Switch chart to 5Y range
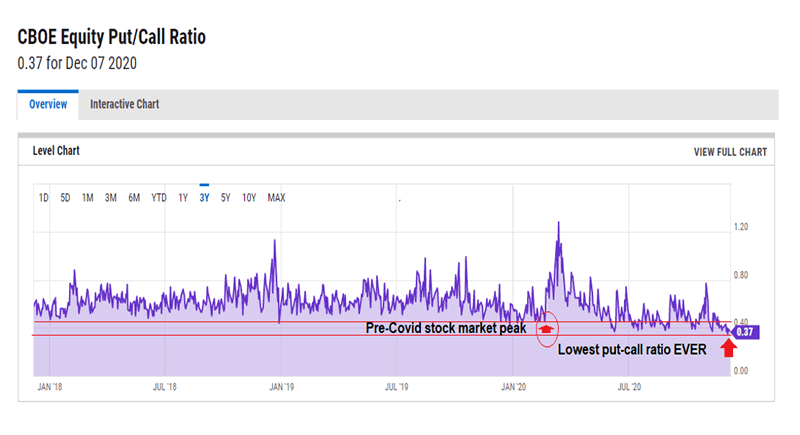The height and width of the screenshot is (435, 800). [226, 198]
